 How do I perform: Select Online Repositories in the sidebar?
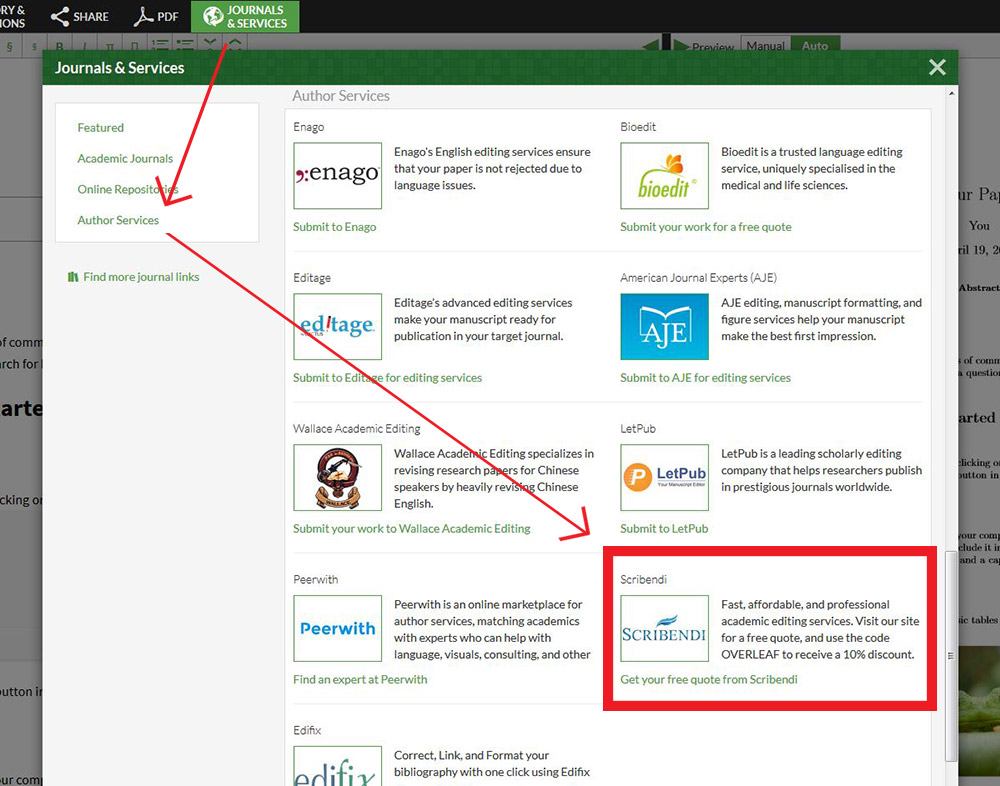[x=128, y=189]
